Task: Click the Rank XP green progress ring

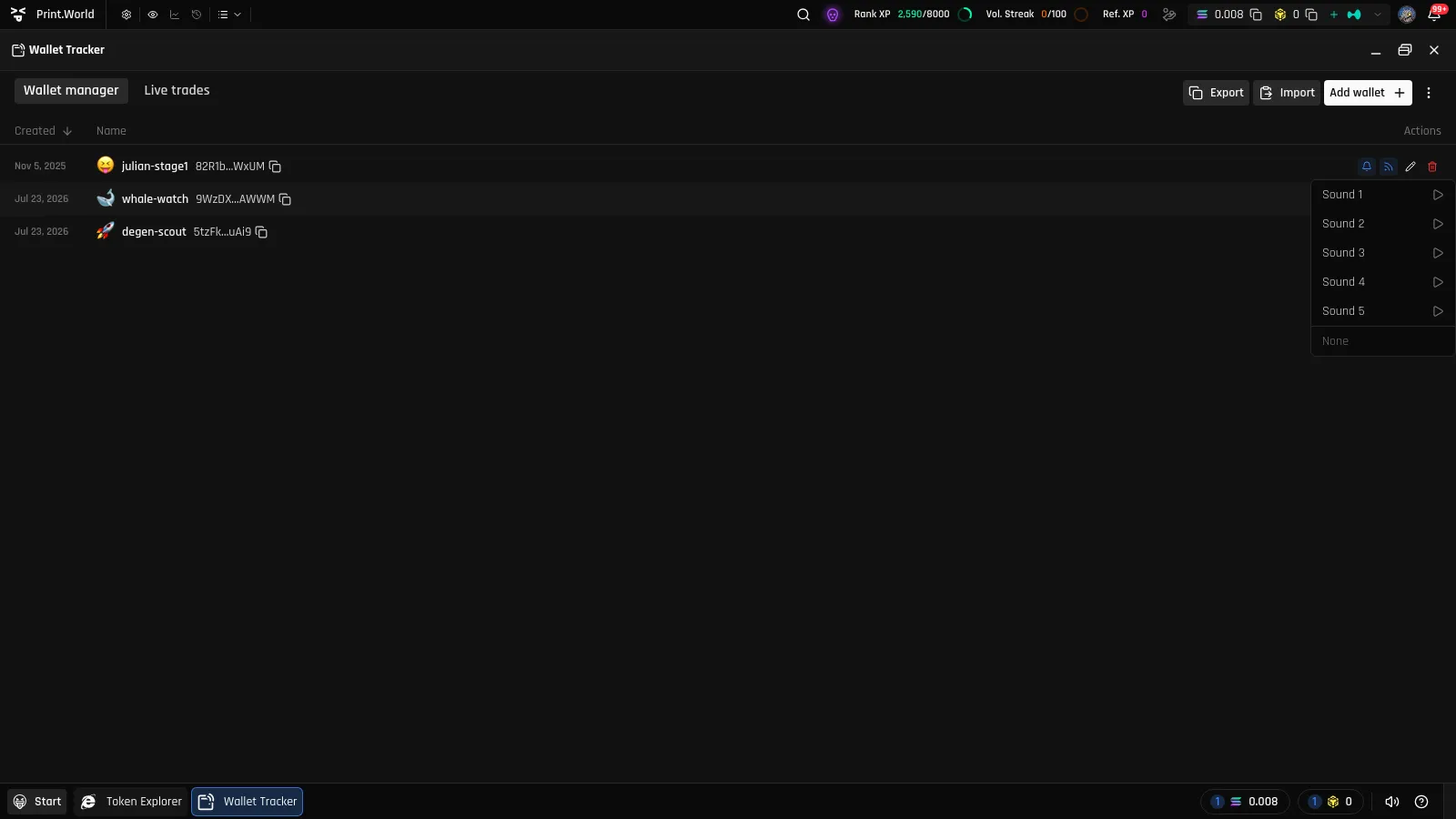Action: pos(966,15)
